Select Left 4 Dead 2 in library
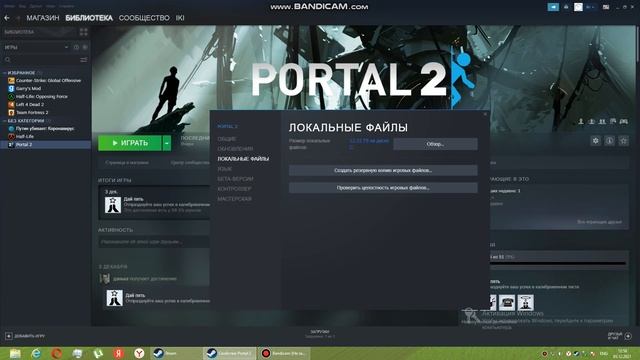The width and height of the screenshot is (640, 360). (x=26, y=104)
